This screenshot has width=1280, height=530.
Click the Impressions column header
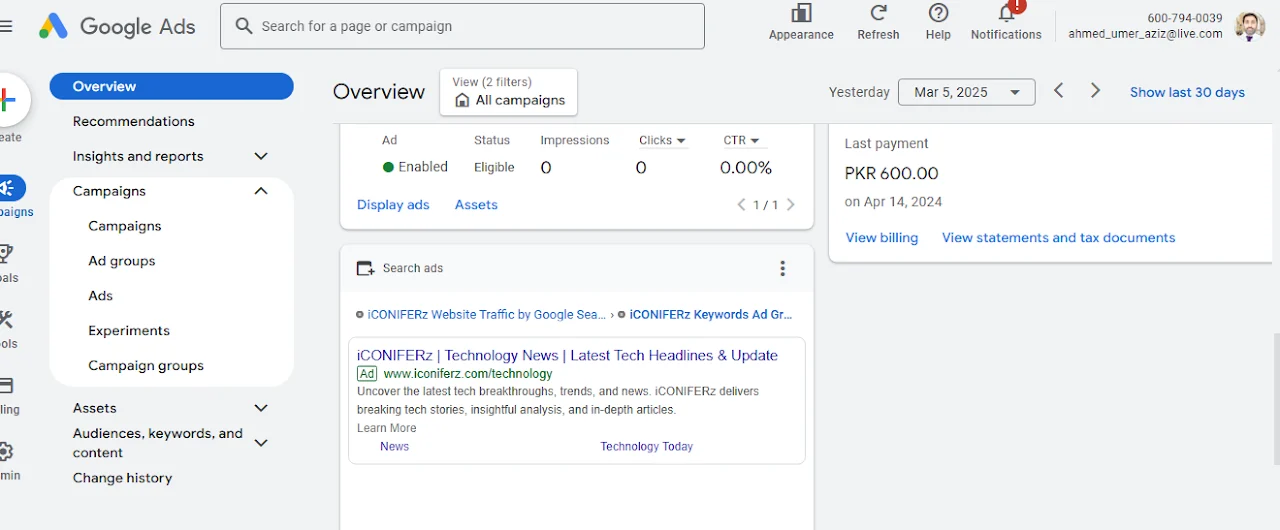574,141
